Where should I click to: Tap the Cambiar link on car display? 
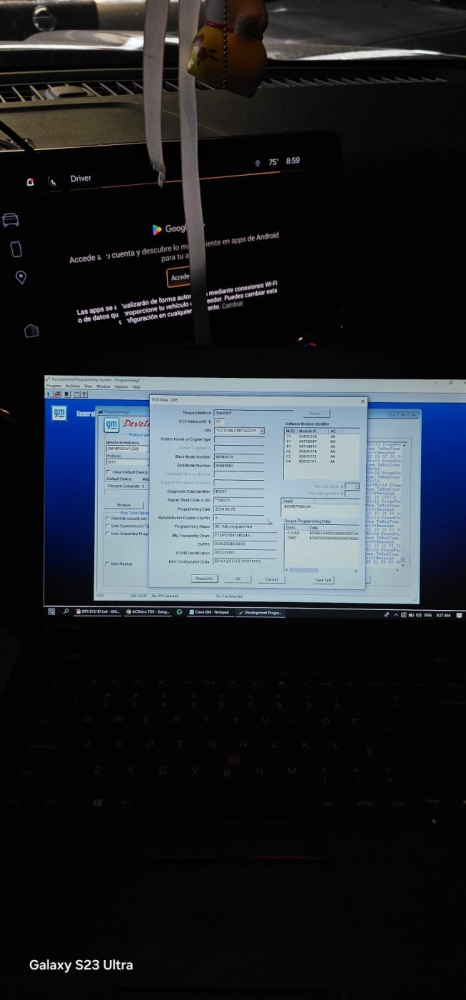coord(233,305)
